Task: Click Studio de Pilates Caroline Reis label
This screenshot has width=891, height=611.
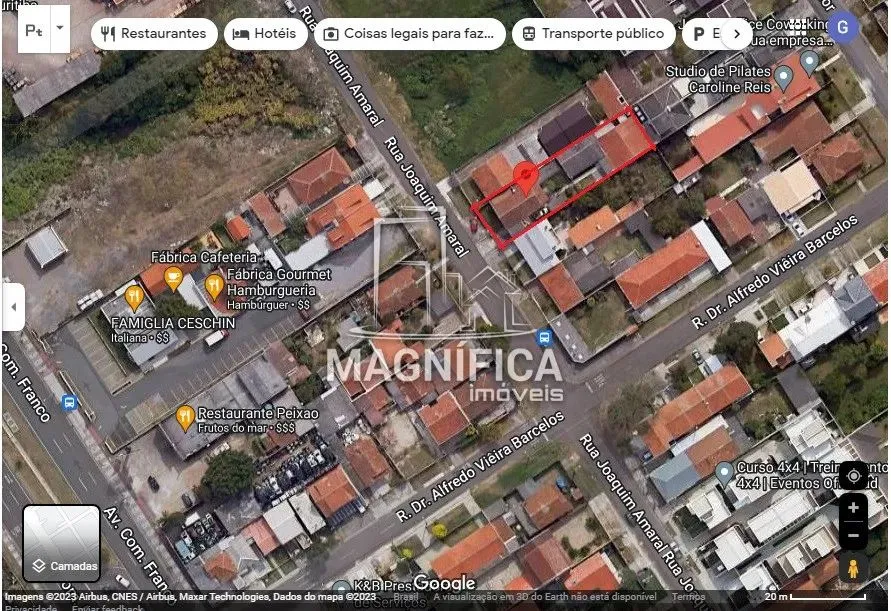Action: [718, 79]
